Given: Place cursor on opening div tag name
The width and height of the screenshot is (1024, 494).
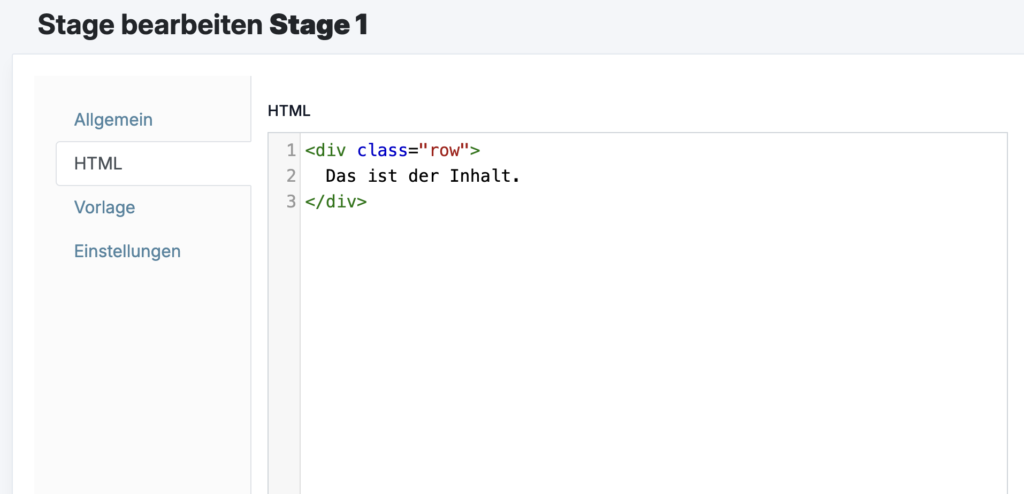Looking at the screenshot, I should 330,151.
